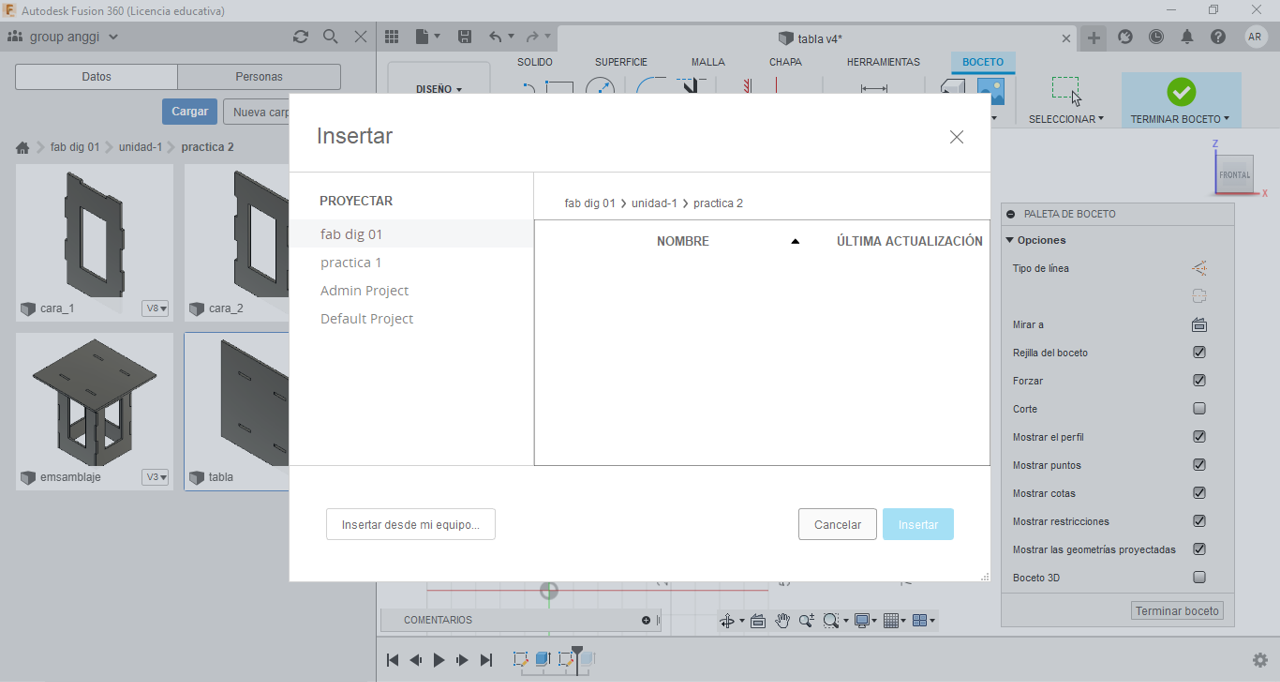Click Cargar upload button
Screen dimensions: 1280x682
[190, 112]
